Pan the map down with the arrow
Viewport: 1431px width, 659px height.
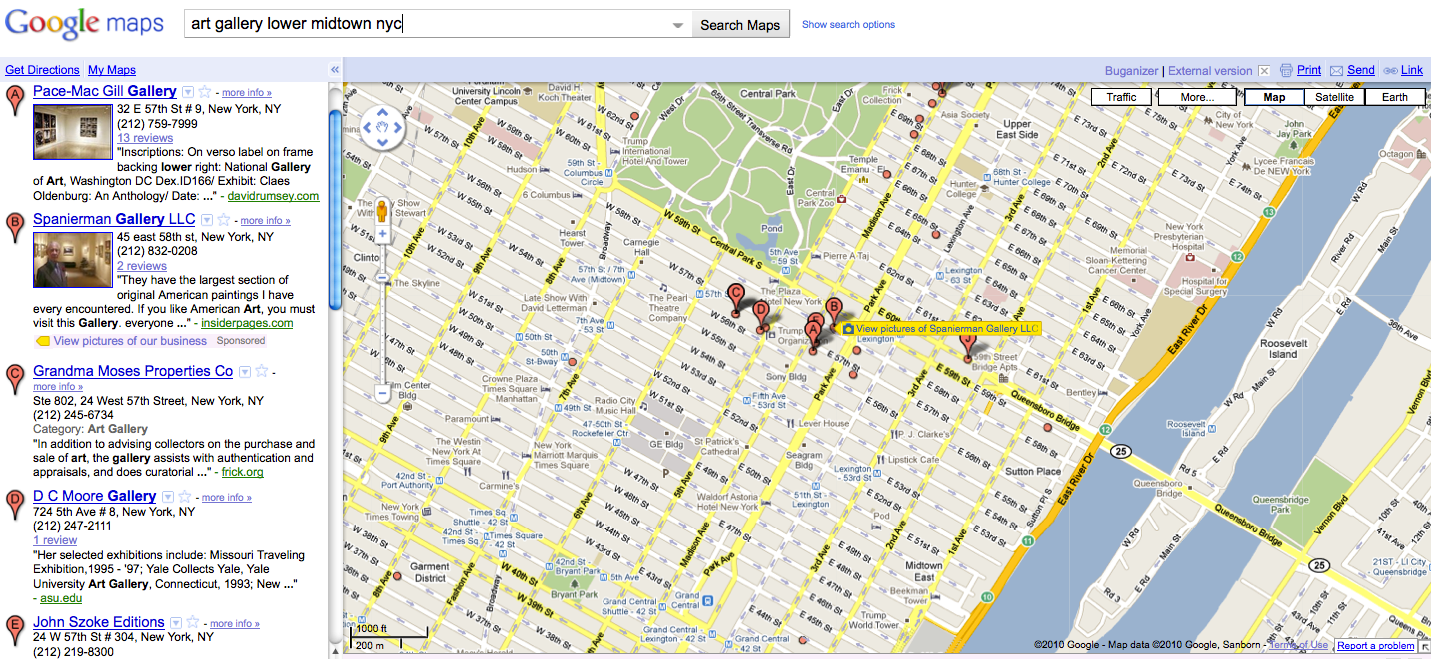382,143
